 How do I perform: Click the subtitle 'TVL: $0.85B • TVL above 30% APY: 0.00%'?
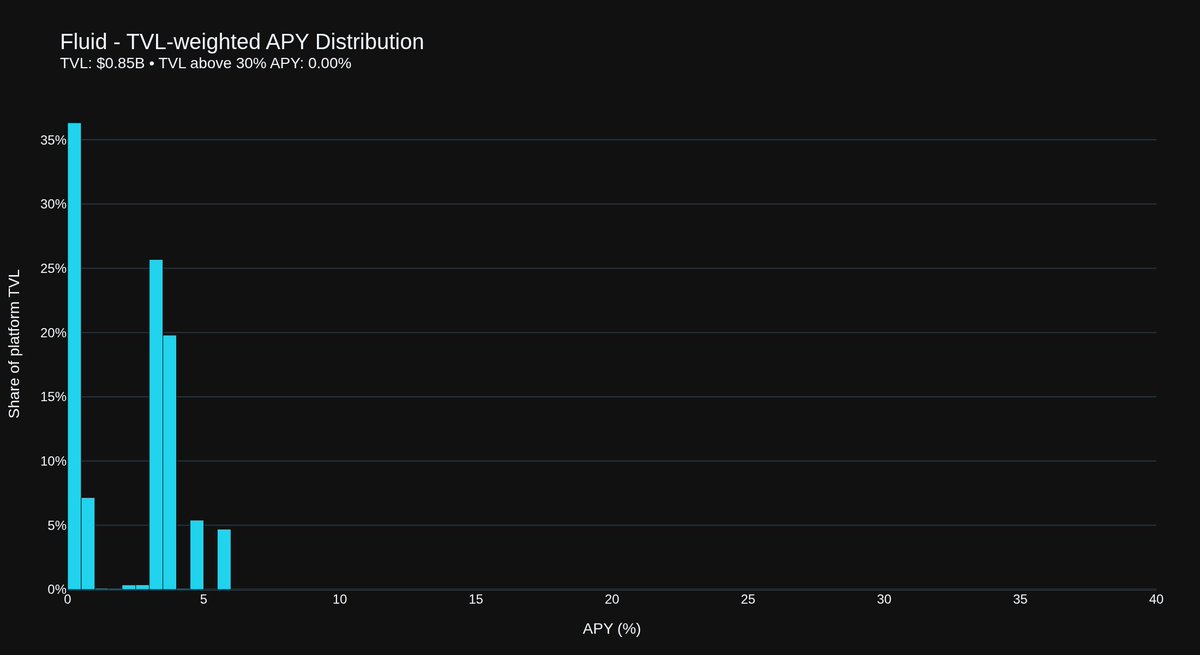206,64
